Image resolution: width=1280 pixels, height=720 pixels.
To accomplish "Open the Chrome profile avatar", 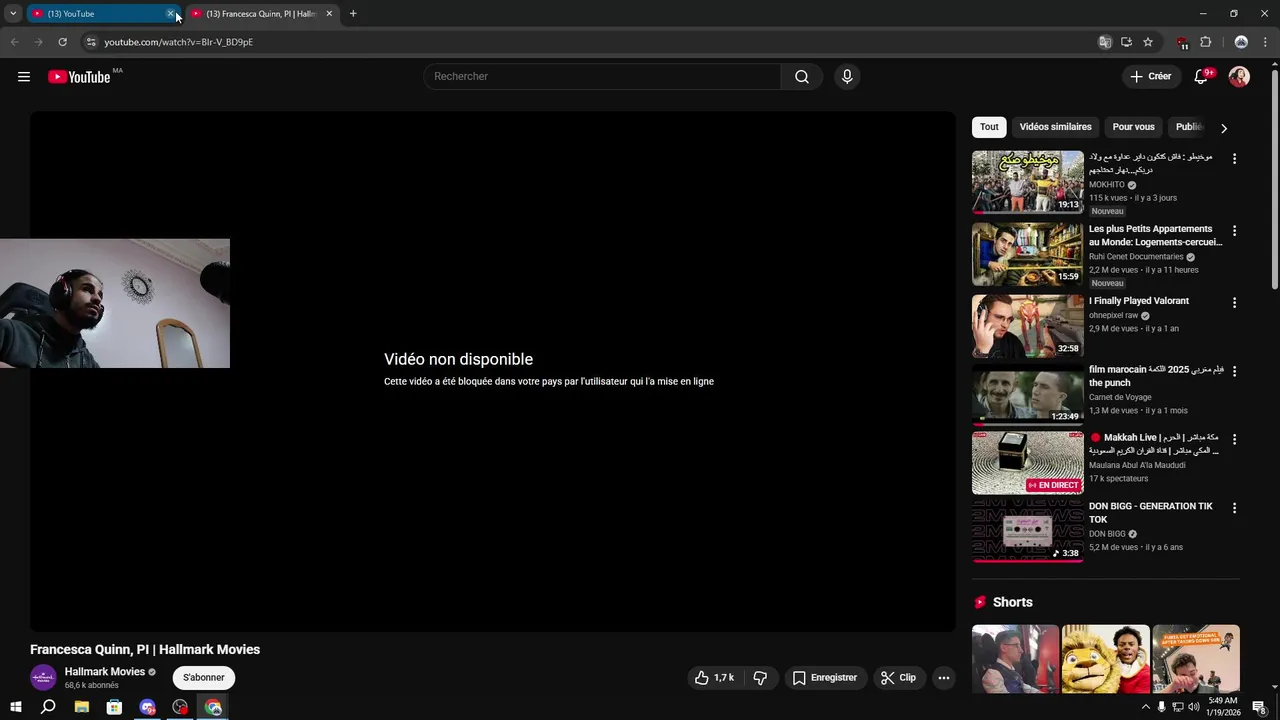I will 1241,42.
